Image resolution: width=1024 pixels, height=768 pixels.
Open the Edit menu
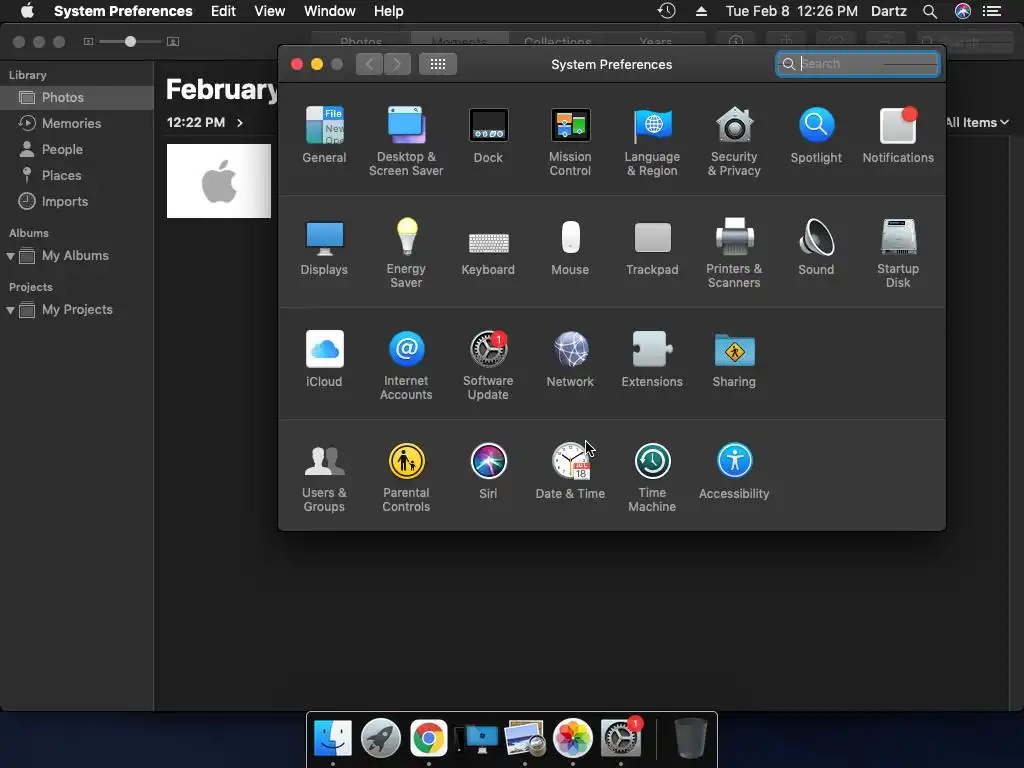pyautogui.click(x=223, y=11)
